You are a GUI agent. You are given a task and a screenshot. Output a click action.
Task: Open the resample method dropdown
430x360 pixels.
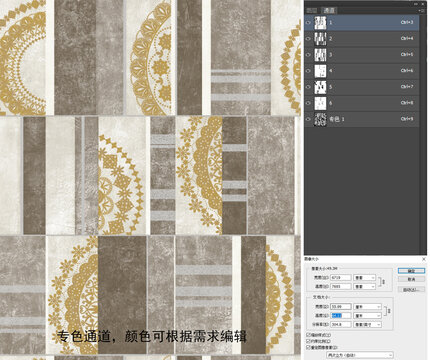(x=360, y=355)
